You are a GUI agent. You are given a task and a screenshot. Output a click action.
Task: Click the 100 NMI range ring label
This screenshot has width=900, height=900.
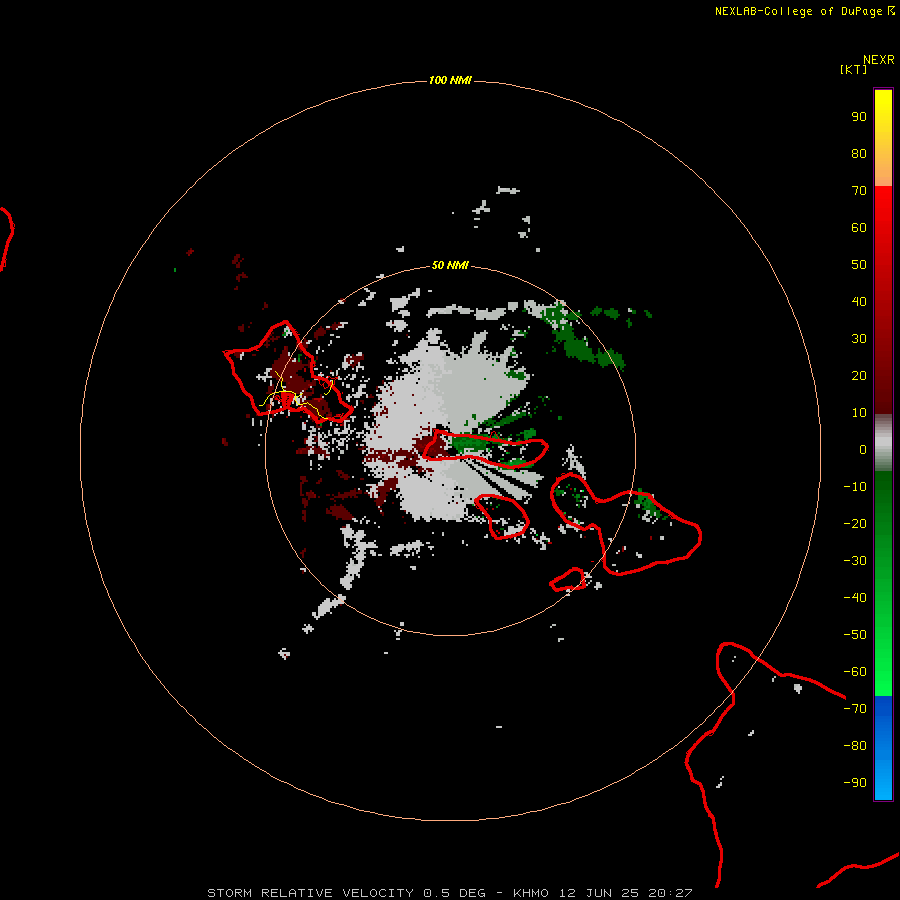(450, 80)
